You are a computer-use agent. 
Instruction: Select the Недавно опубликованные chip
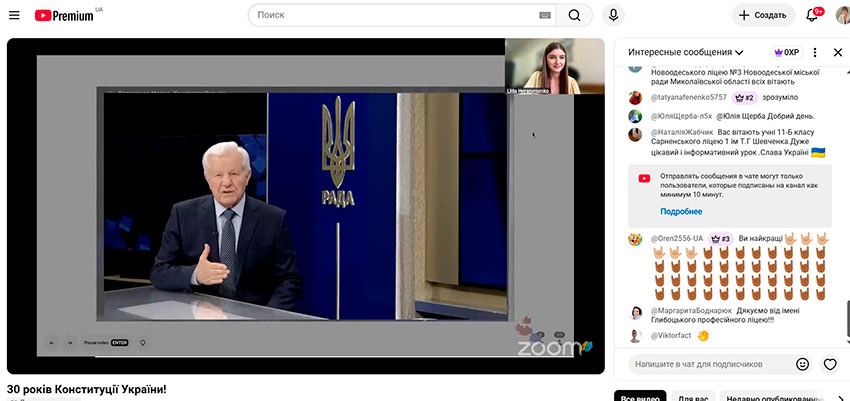(772, 398)
